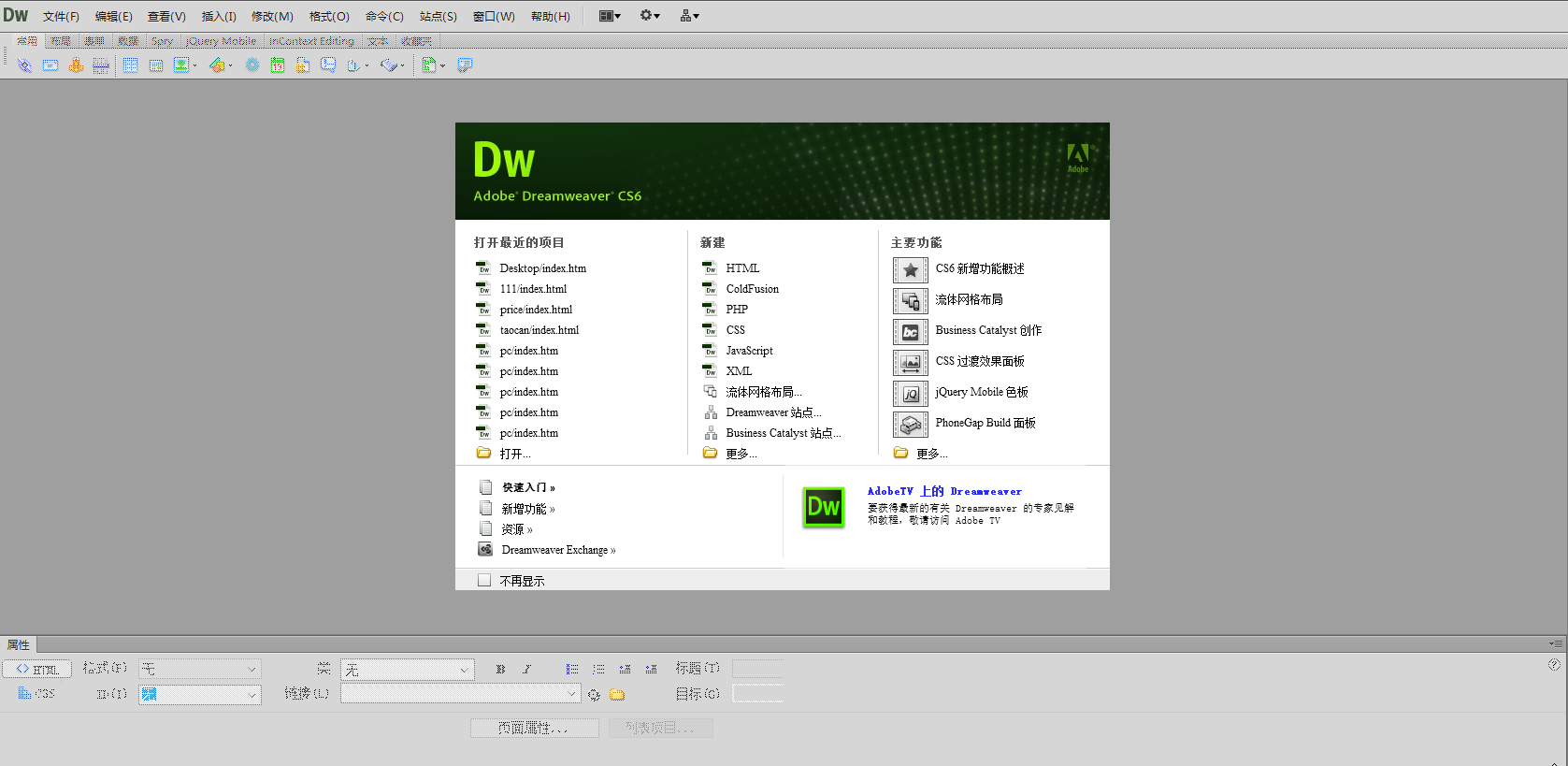The width and height of the screenshot is (1568, 766).
Task: Click the Text Indent icon in Properties
Action: [x=651, y=669]
